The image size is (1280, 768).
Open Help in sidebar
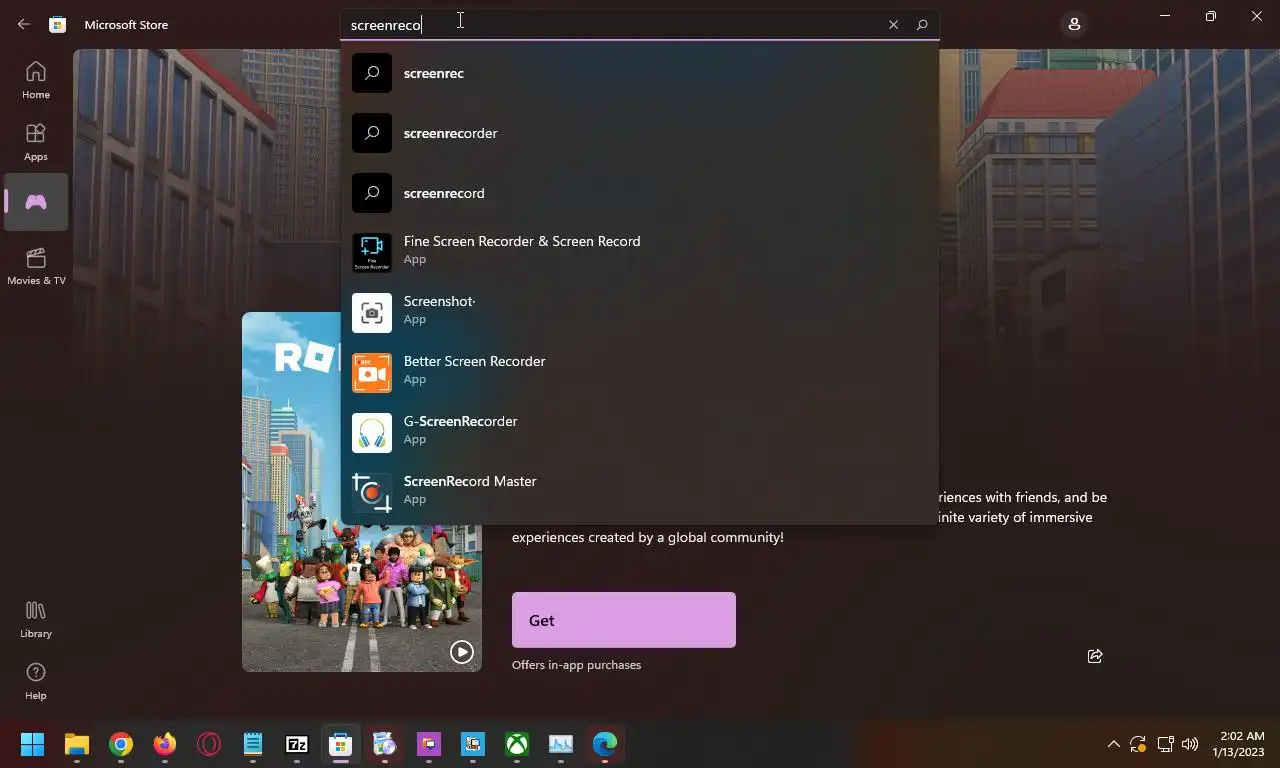(x=36, y=681)
